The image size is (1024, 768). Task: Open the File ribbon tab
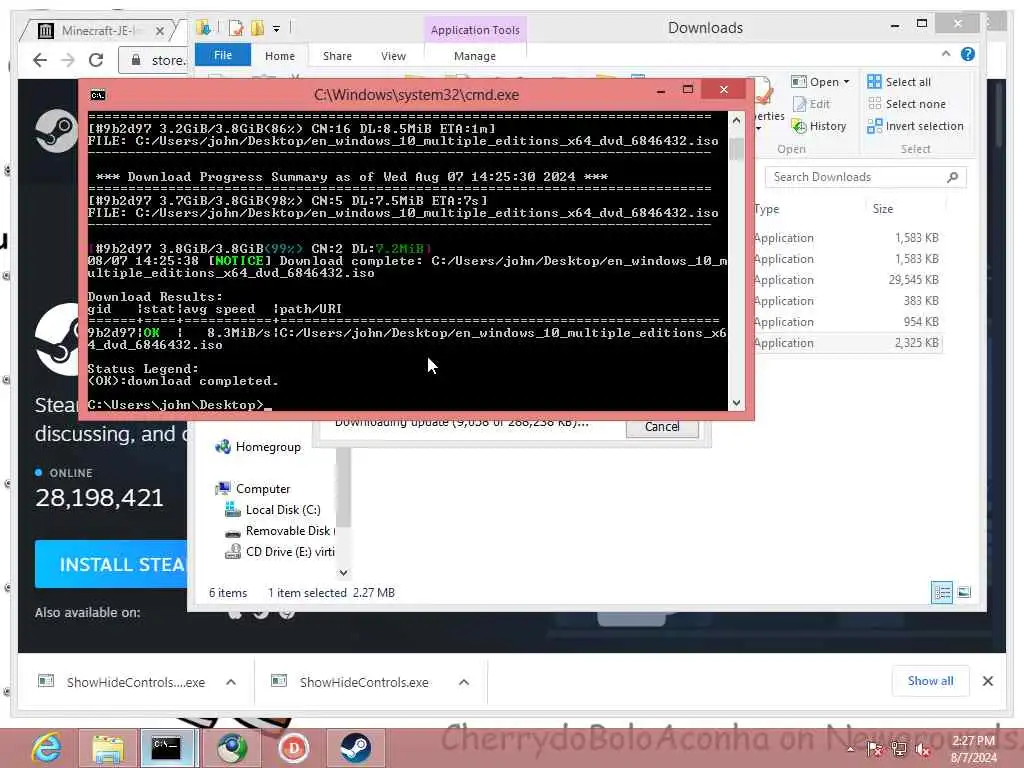pos(223,56)
